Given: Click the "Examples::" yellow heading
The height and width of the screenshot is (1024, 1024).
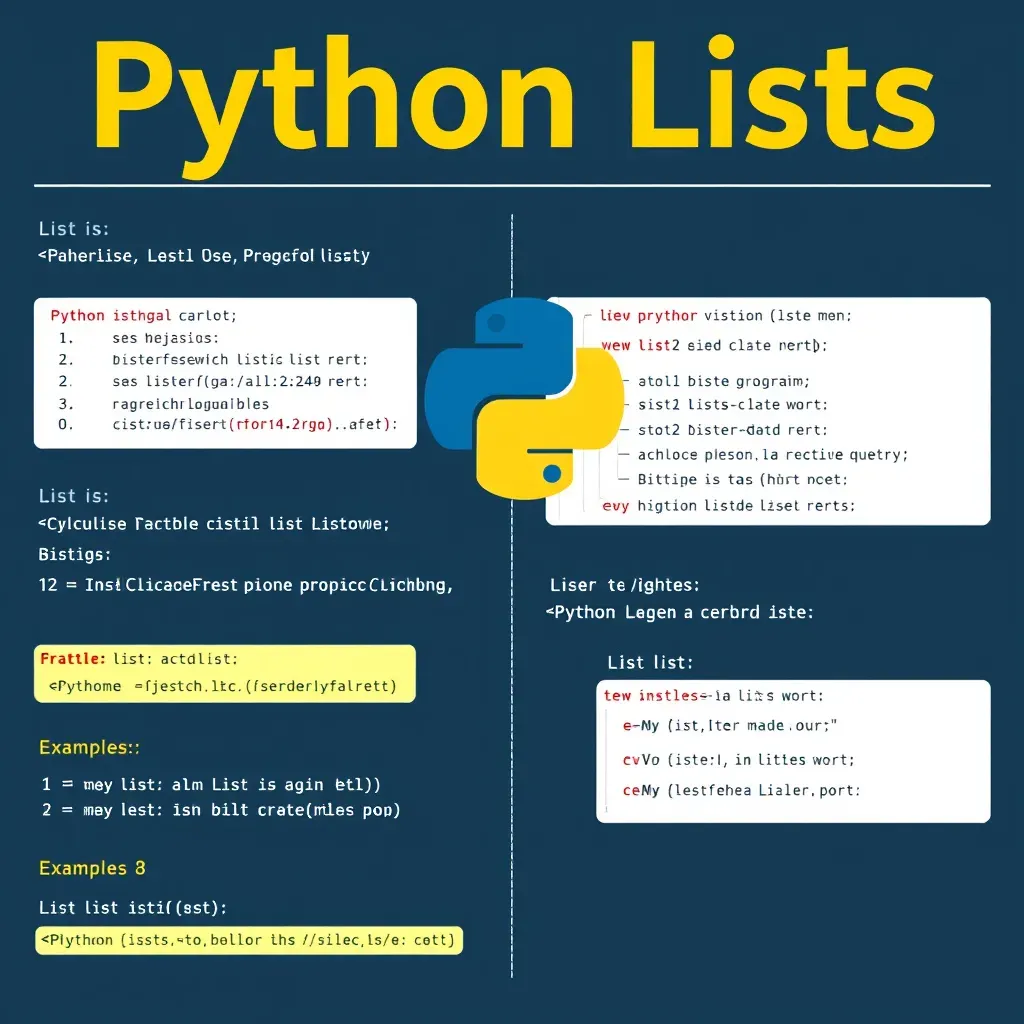Looking at the screenshot, I should point(89,747).
